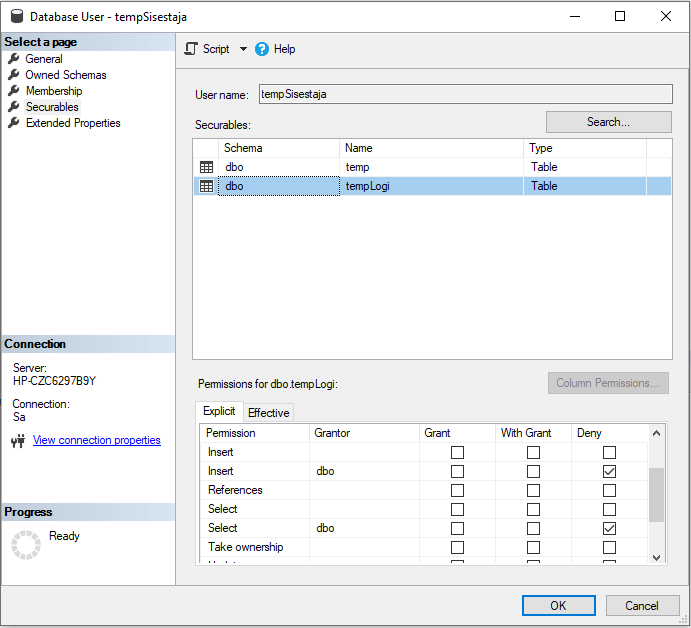
Task: Click the Extended Properties wrench icon
Action: tap(14, 123)
